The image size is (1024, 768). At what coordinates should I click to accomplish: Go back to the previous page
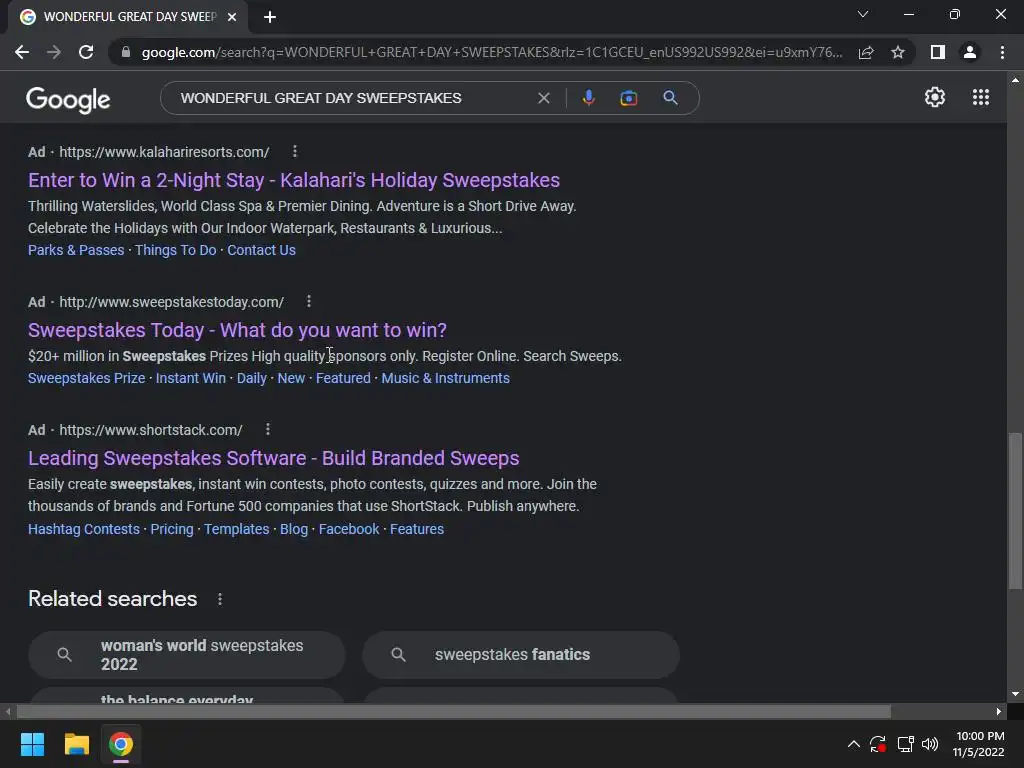pyautogui.click(x=22, y=52)
